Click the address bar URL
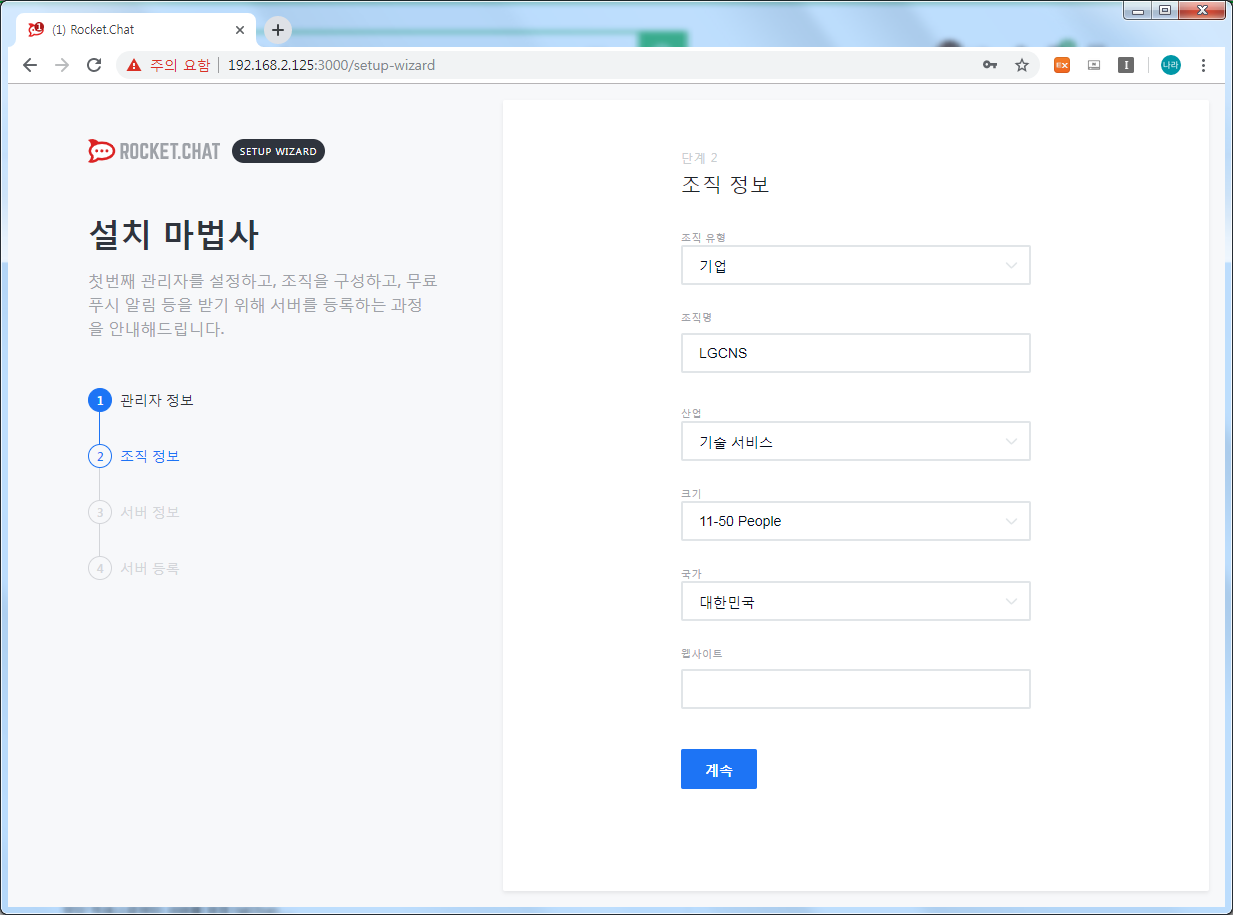This screenshot has width=1233, height=915. (x=331, y=65)
